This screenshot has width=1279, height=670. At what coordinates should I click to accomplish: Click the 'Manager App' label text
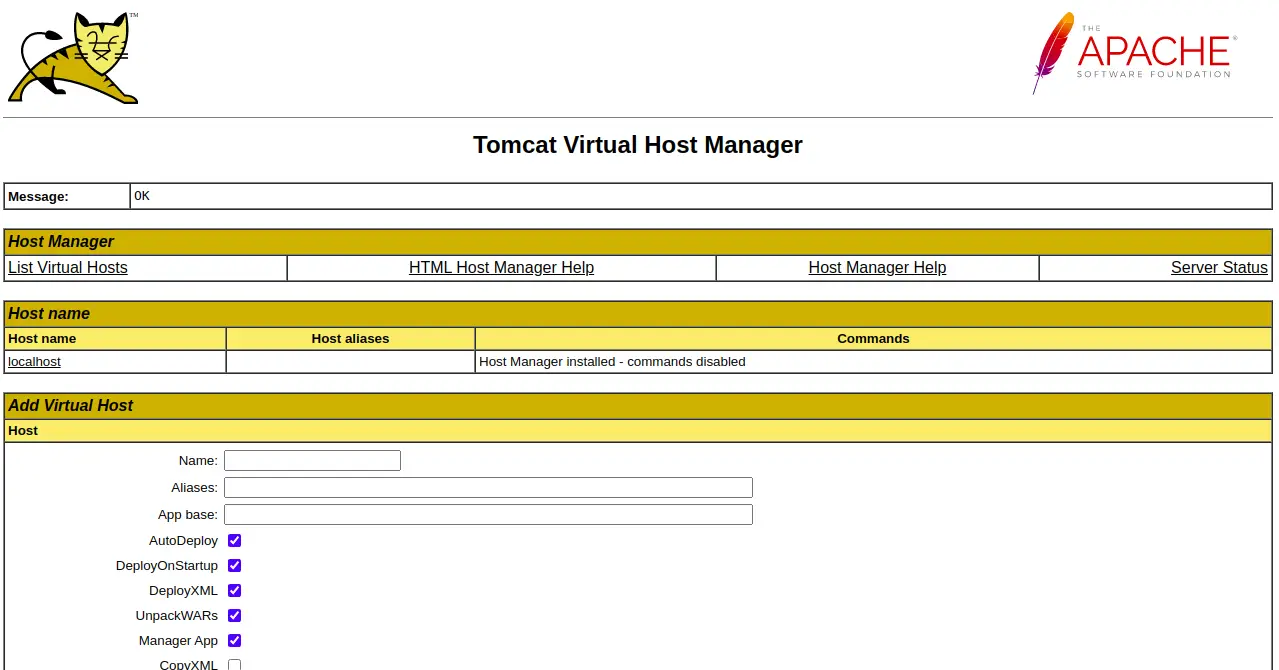coord(178,641)
